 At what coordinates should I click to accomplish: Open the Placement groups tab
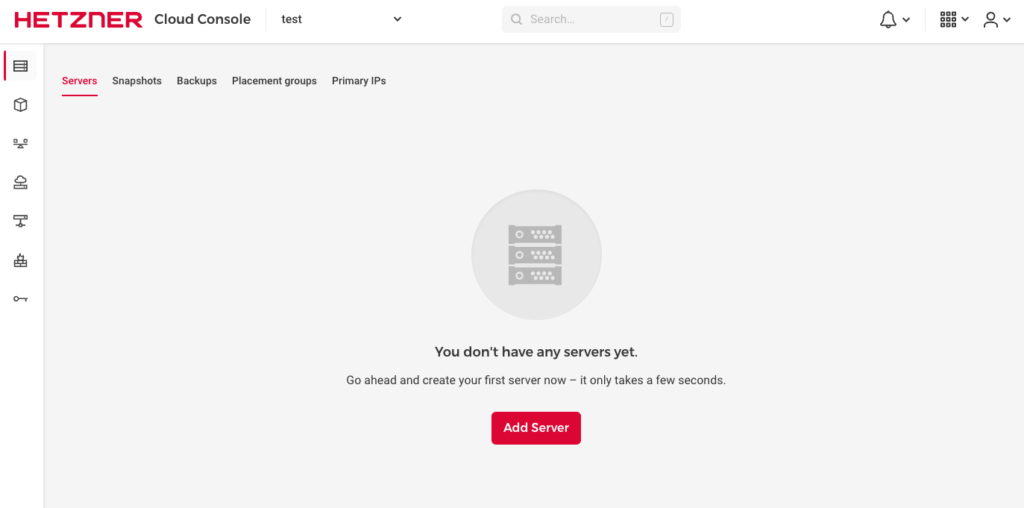pos(274,81)
